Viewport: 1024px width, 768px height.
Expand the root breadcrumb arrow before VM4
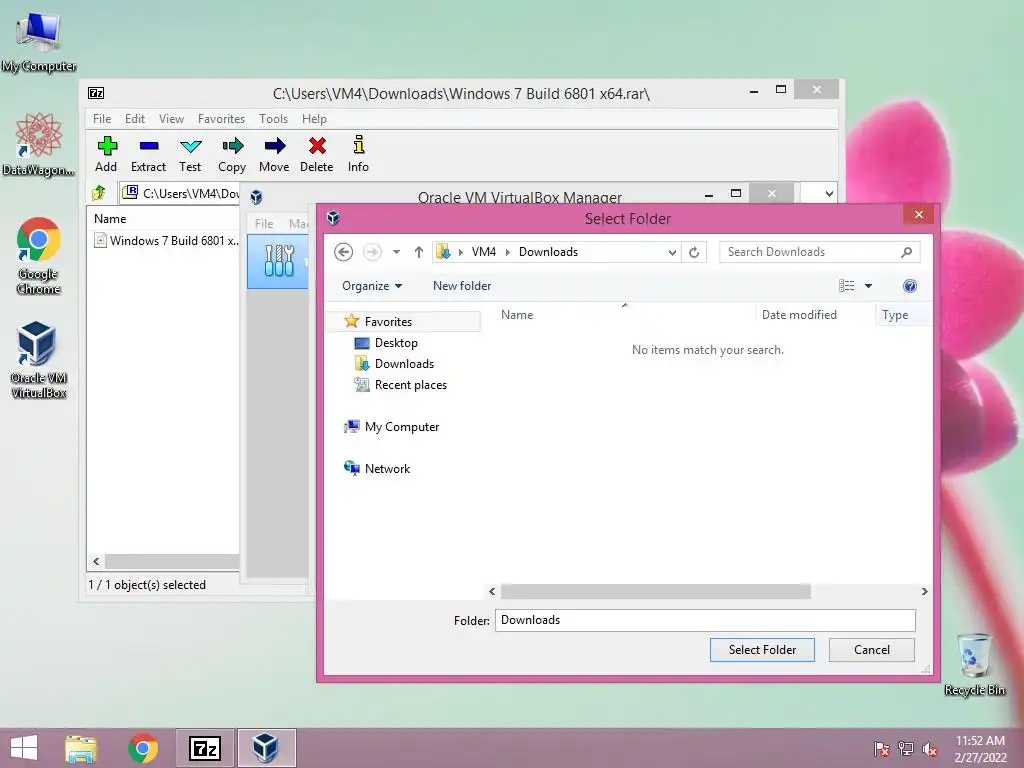click(460, 252)
